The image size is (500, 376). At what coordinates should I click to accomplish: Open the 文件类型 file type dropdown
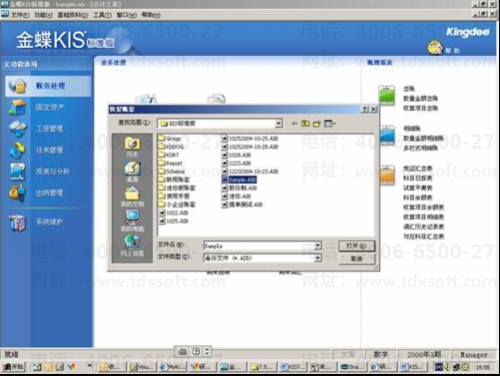click(x=318, y=258)
